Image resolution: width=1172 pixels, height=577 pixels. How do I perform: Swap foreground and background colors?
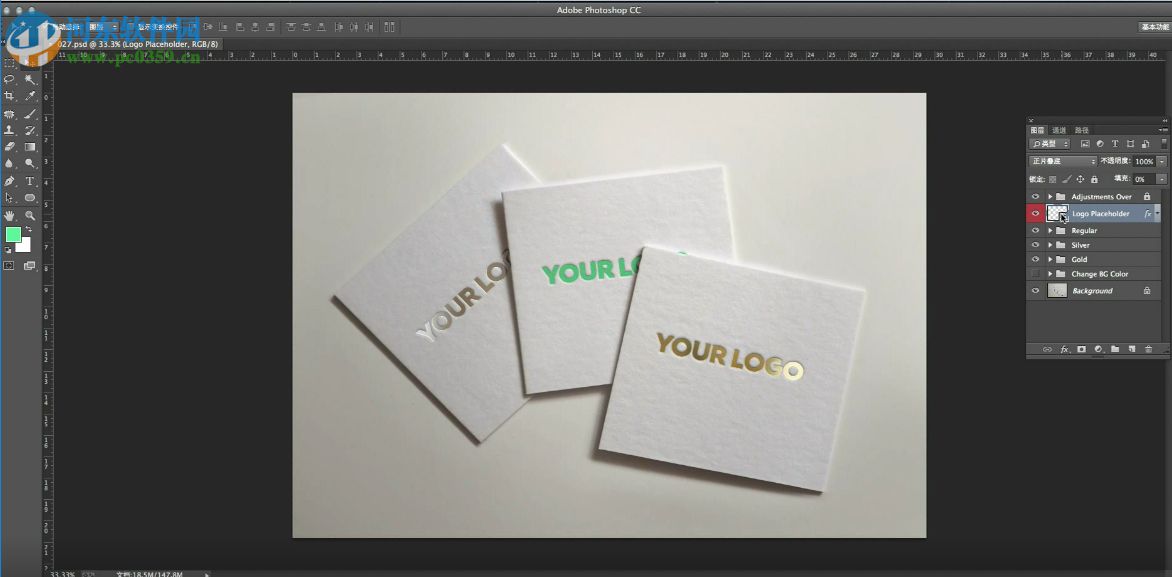click(29, 229)
